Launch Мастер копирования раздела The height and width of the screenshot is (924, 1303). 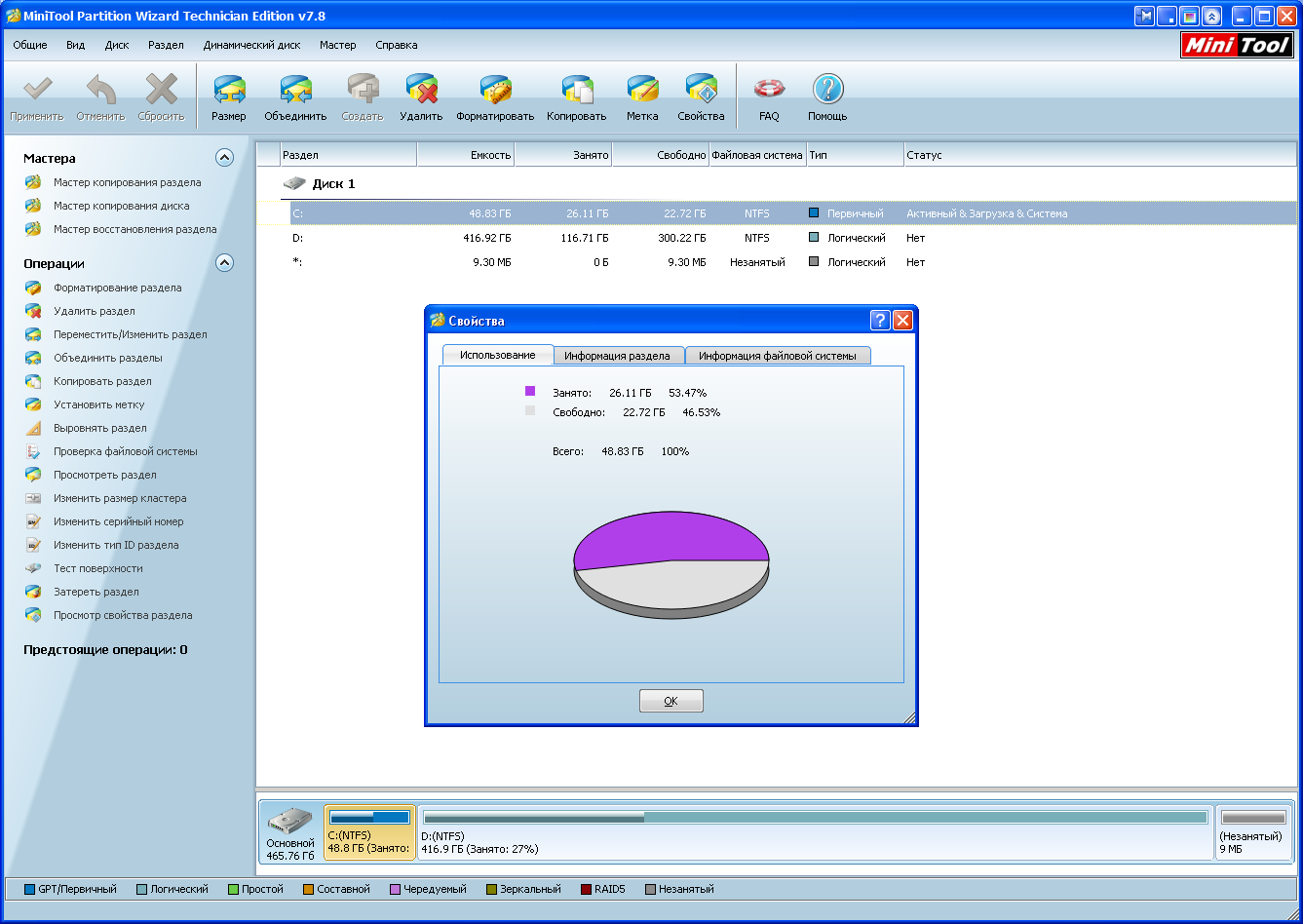coord(127,182)
